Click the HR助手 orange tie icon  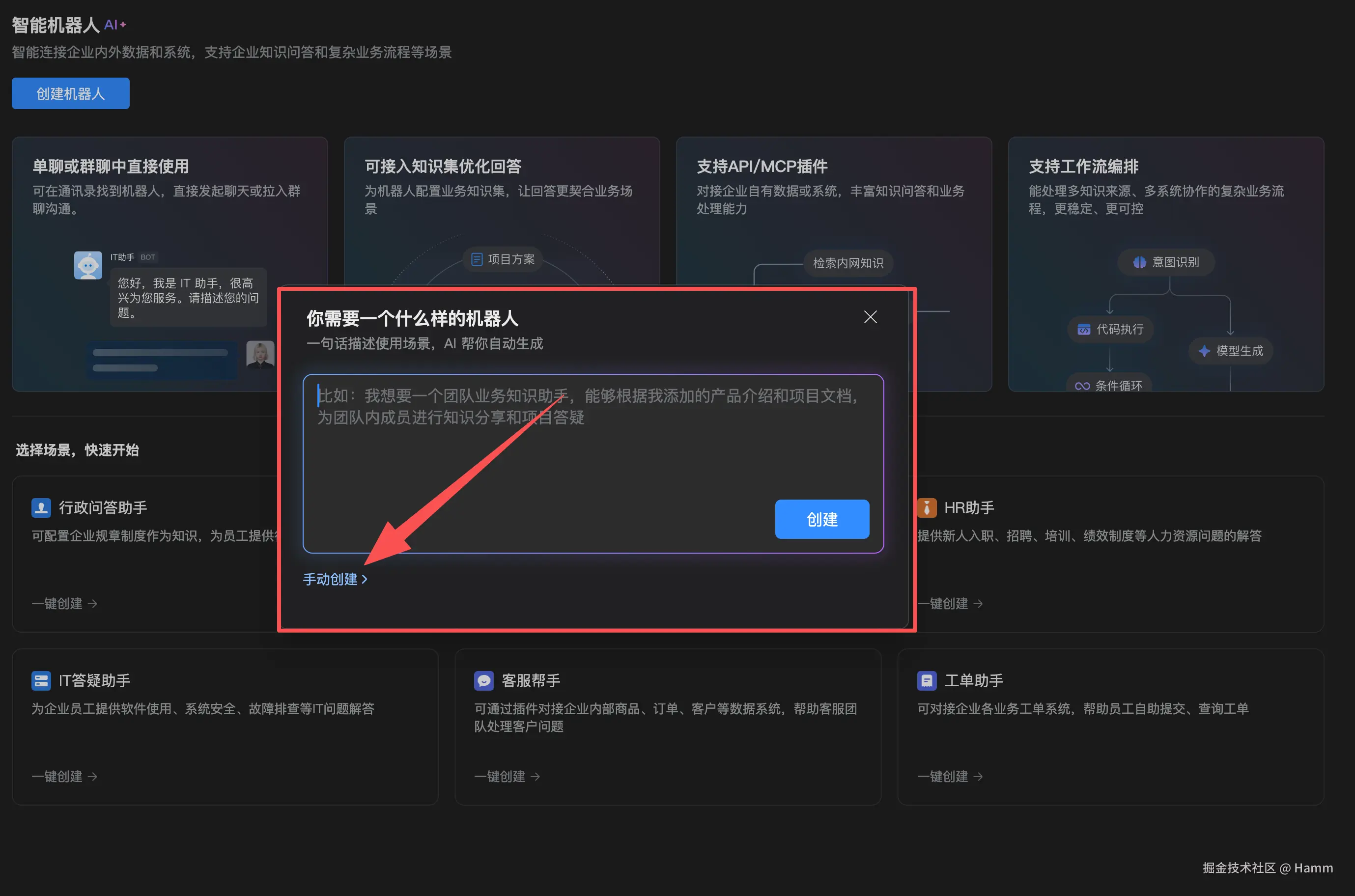click(927, 507)
